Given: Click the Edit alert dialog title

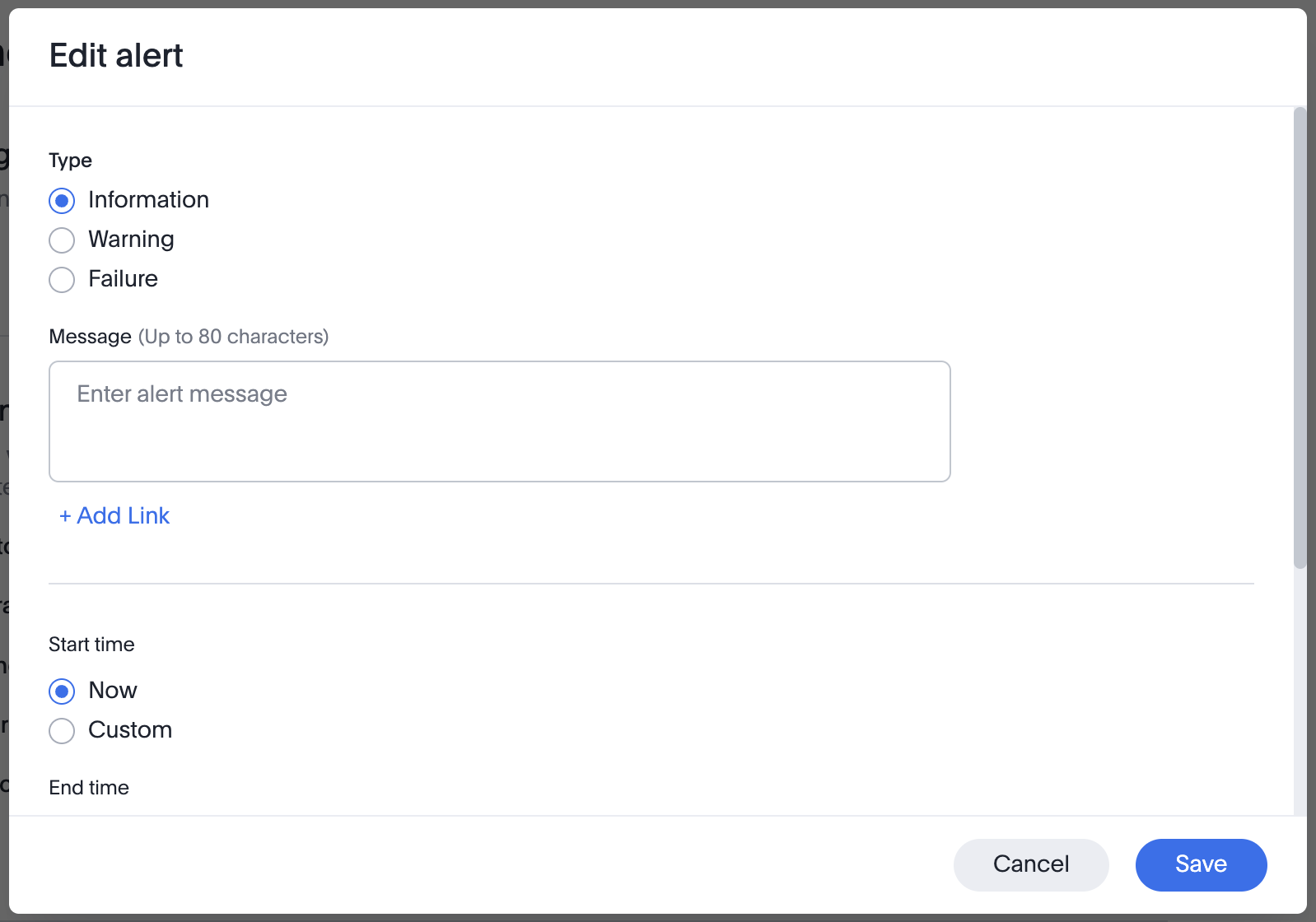Looking at the screenshot, I should click(x=115, y=55).
